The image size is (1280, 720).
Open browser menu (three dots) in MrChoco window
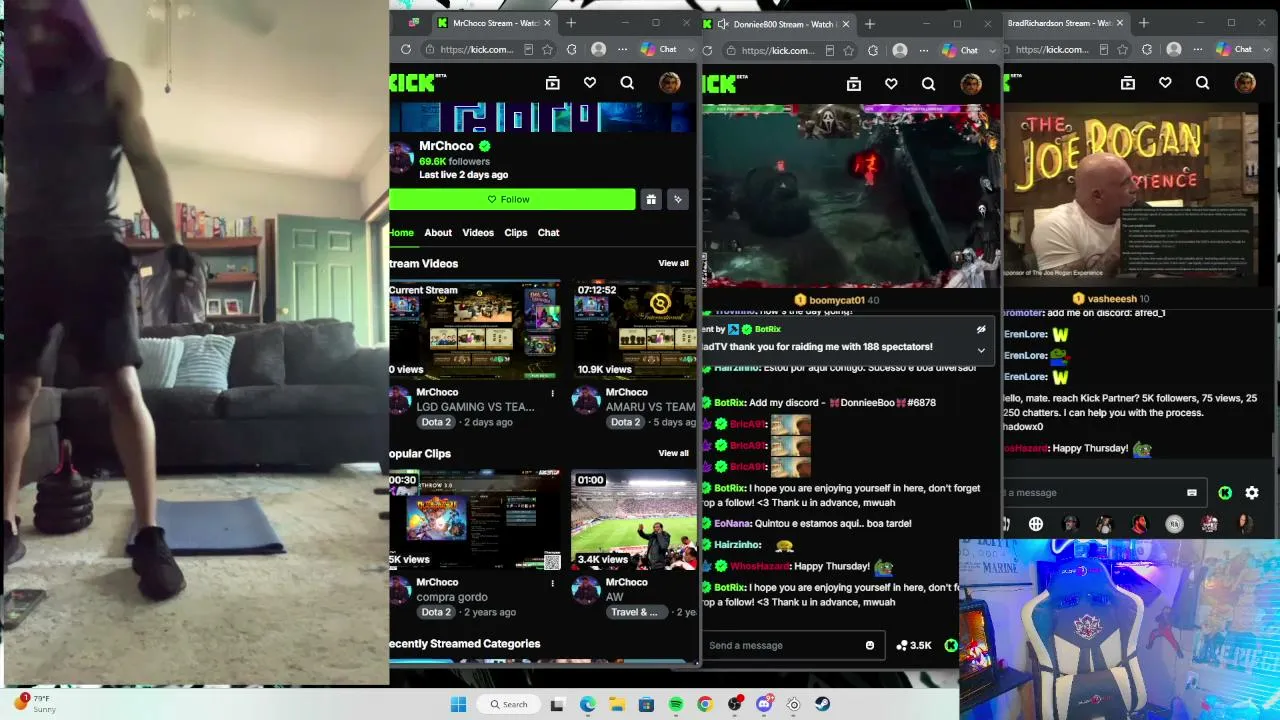(622, 49)
